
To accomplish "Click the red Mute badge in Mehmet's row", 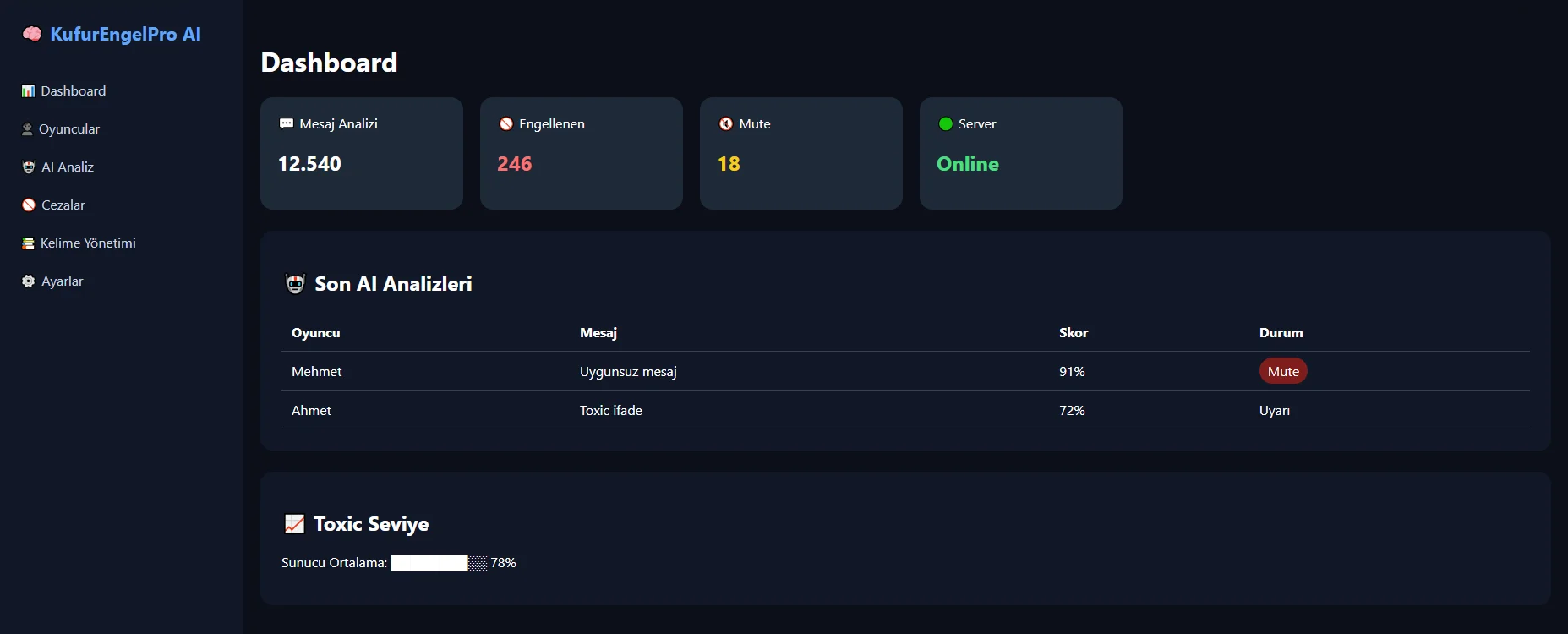I will point(1283,371).
